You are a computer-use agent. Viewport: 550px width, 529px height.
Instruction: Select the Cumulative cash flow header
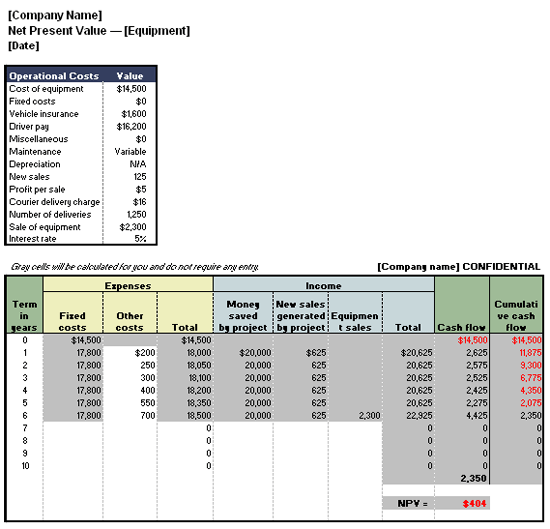click(516, 315)
